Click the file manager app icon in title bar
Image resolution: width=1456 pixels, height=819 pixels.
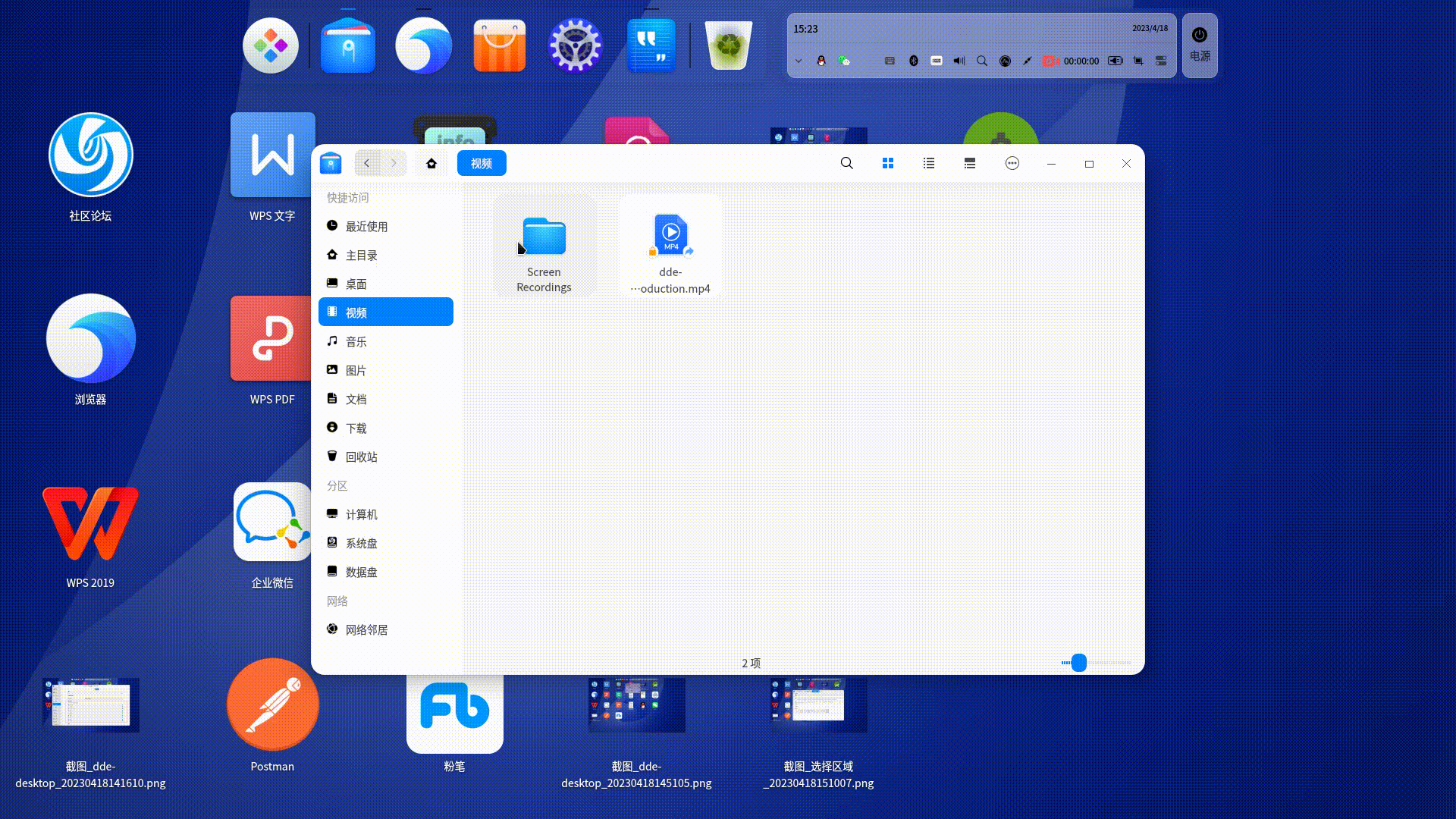point(331,163)
